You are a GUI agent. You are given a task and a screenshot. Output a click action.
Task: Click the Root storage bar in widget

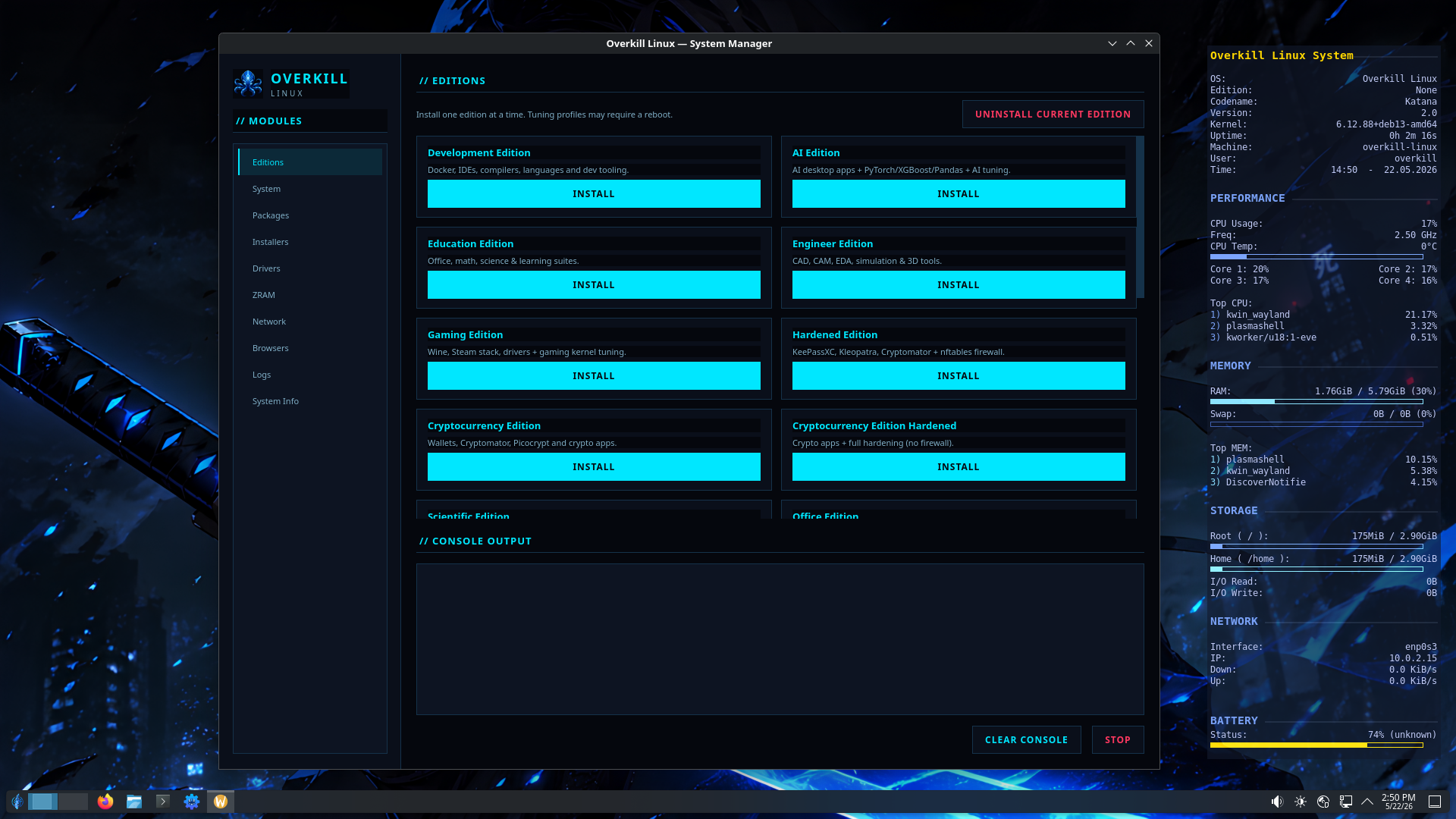pyautogui.click(x=1316, y=546)
